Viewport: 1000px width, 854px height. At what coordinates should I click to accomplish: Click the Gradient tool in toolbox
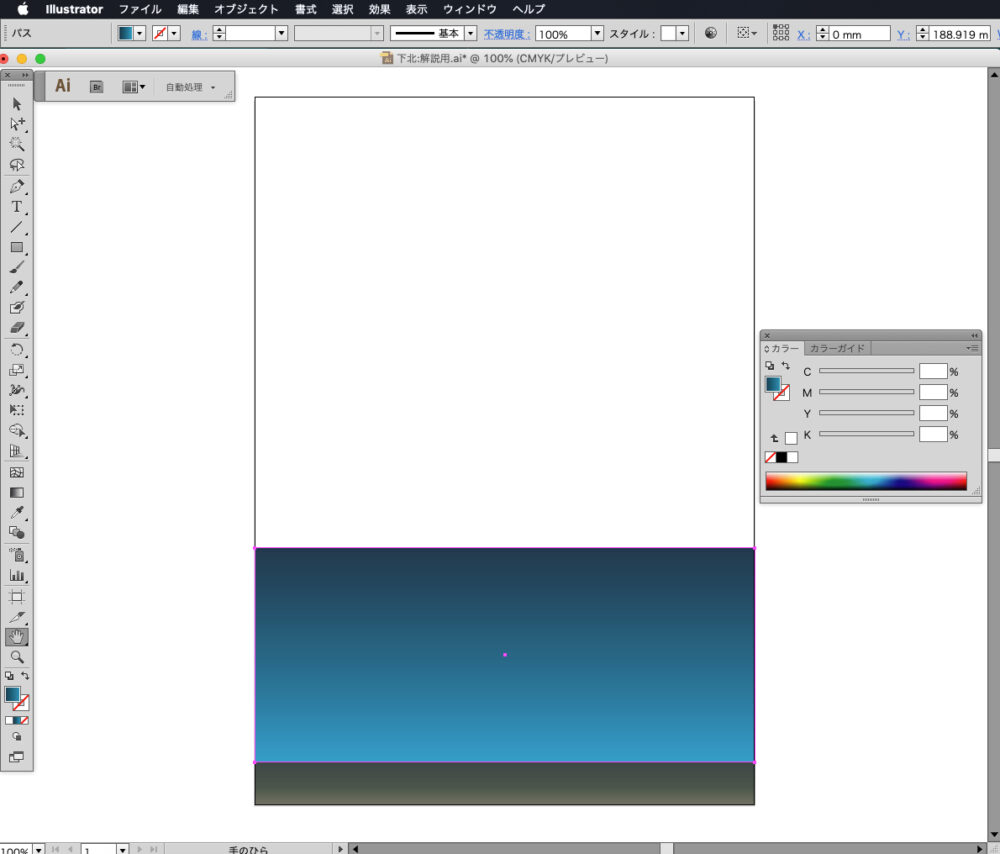click(x=17, y=492)
